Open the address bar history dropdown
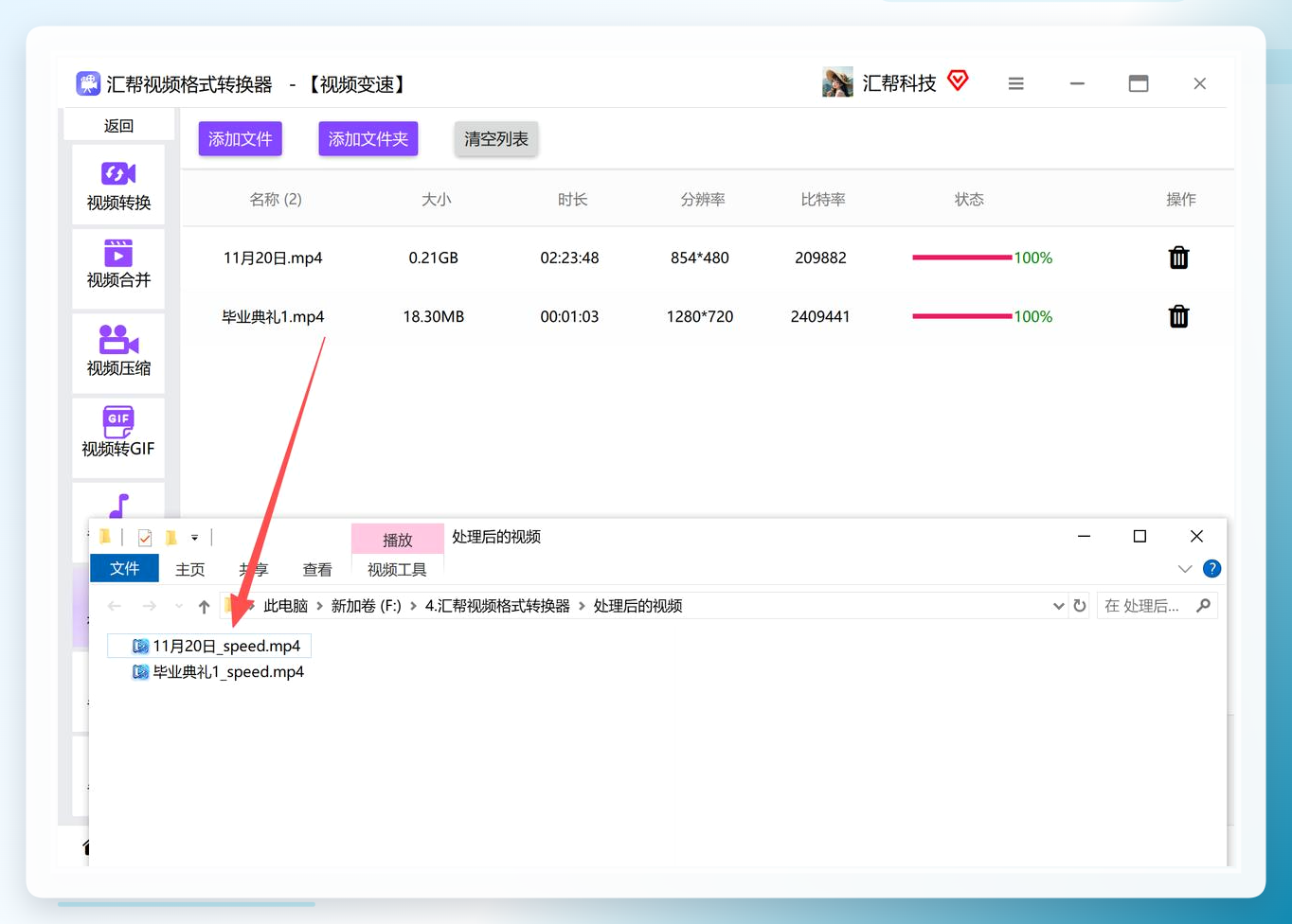 click(1058, 606)
